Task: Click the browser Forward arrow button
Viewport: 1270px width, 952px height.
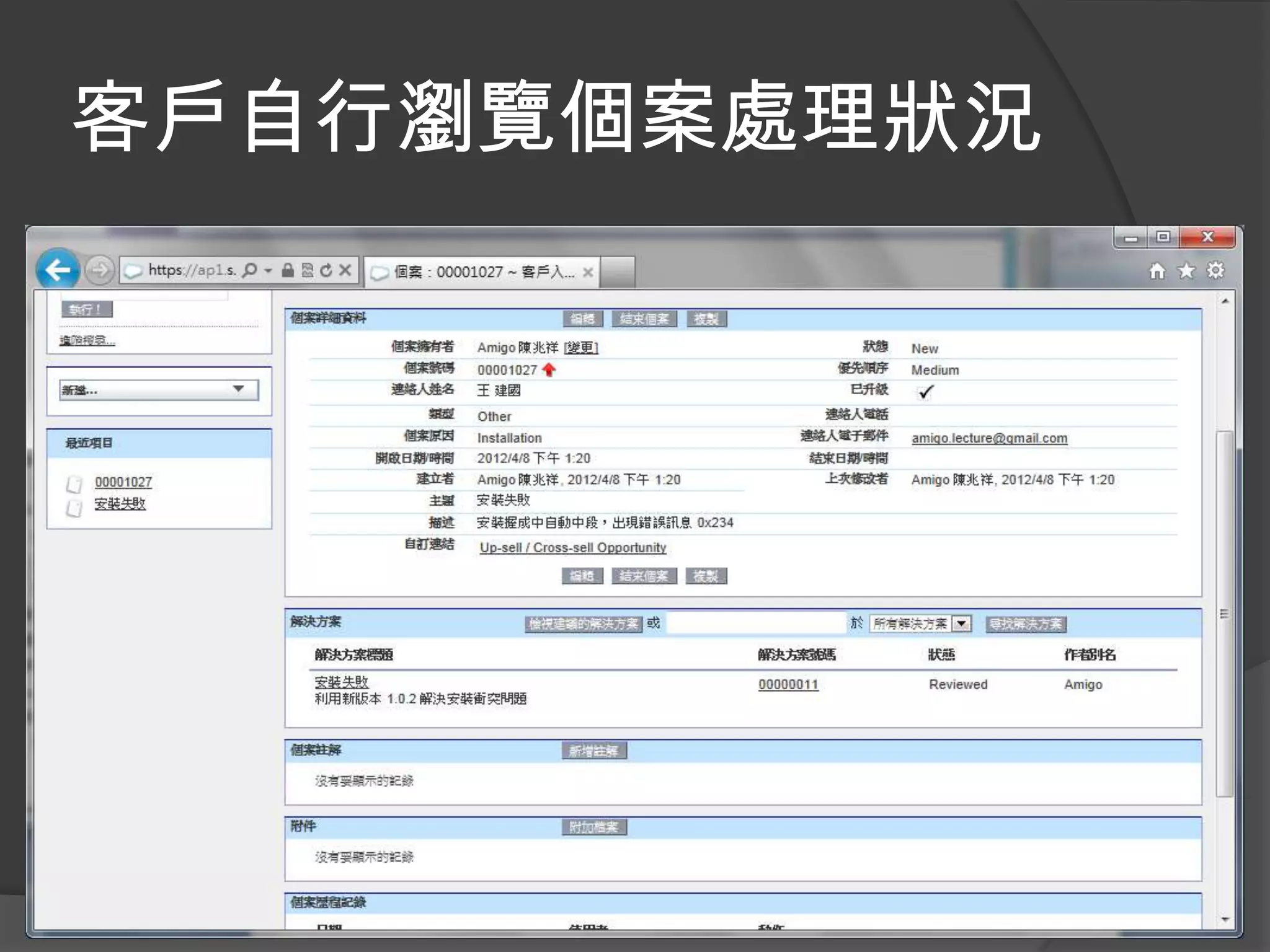Action: click(99, 270)
